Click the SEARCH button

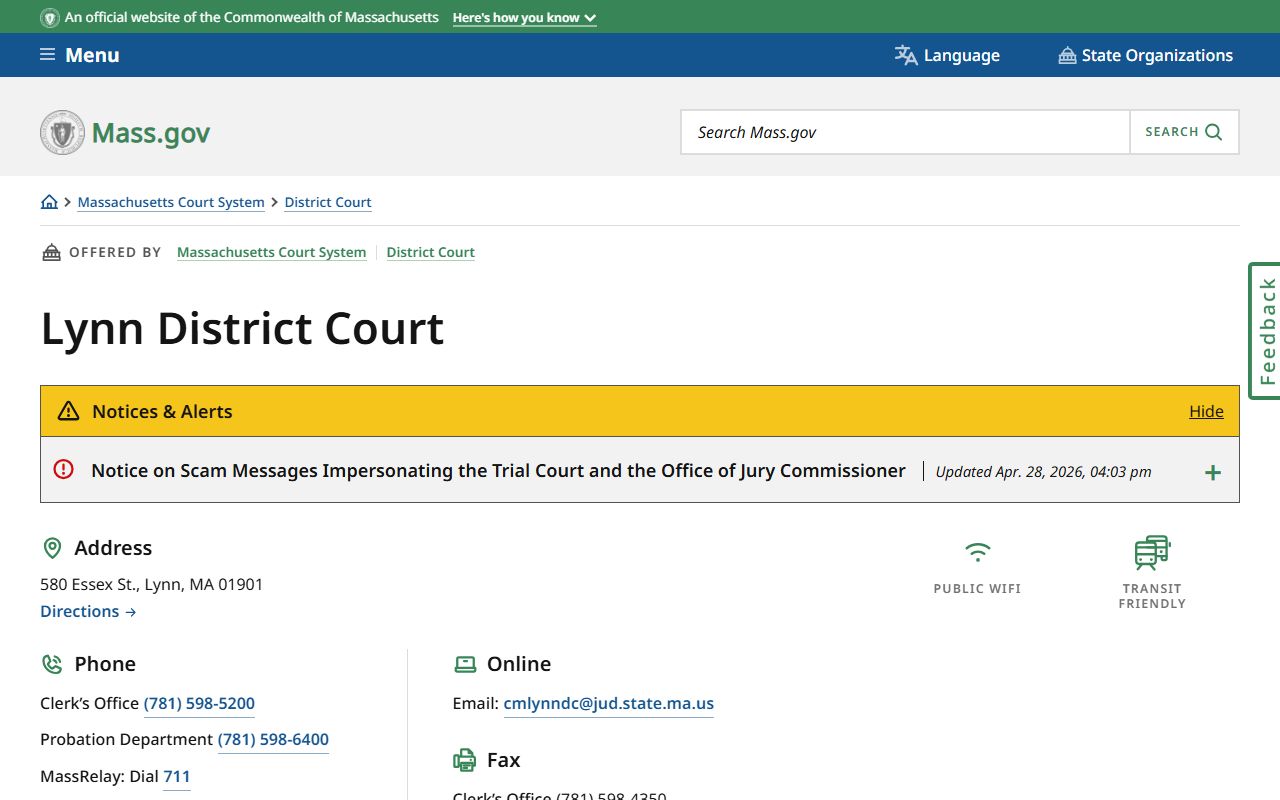pos(1184,132)
